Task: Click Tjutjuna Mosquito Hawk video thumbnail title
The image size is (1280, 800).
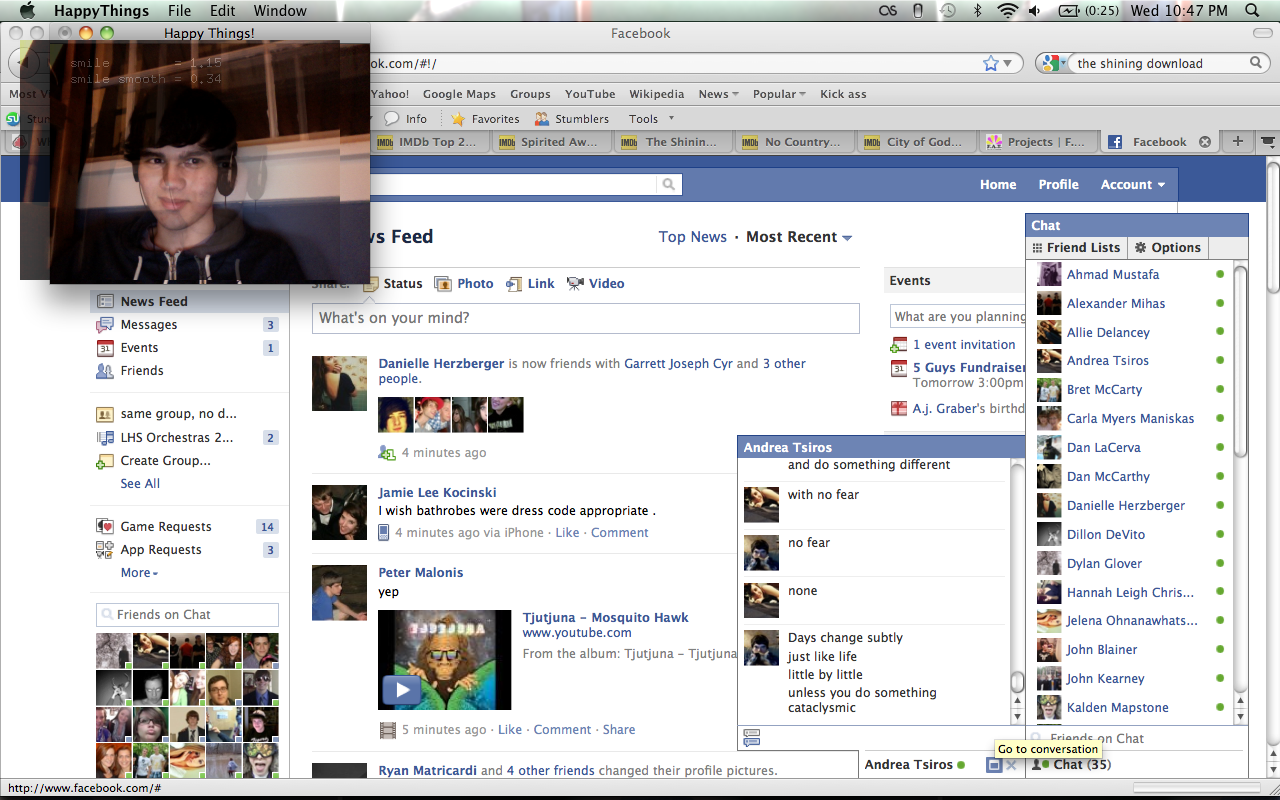Action: tap(605, 618)
